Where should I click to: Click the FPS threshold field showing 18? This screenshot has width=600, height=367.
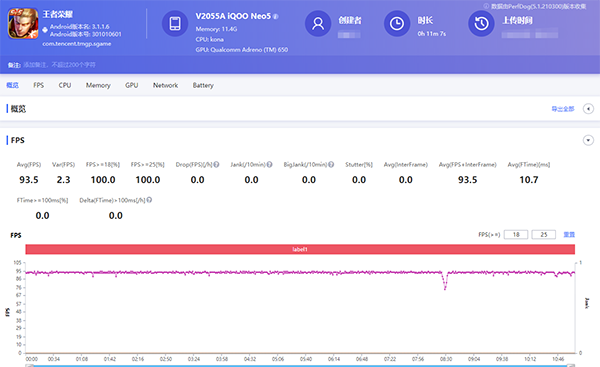click(x=516, y=234)
